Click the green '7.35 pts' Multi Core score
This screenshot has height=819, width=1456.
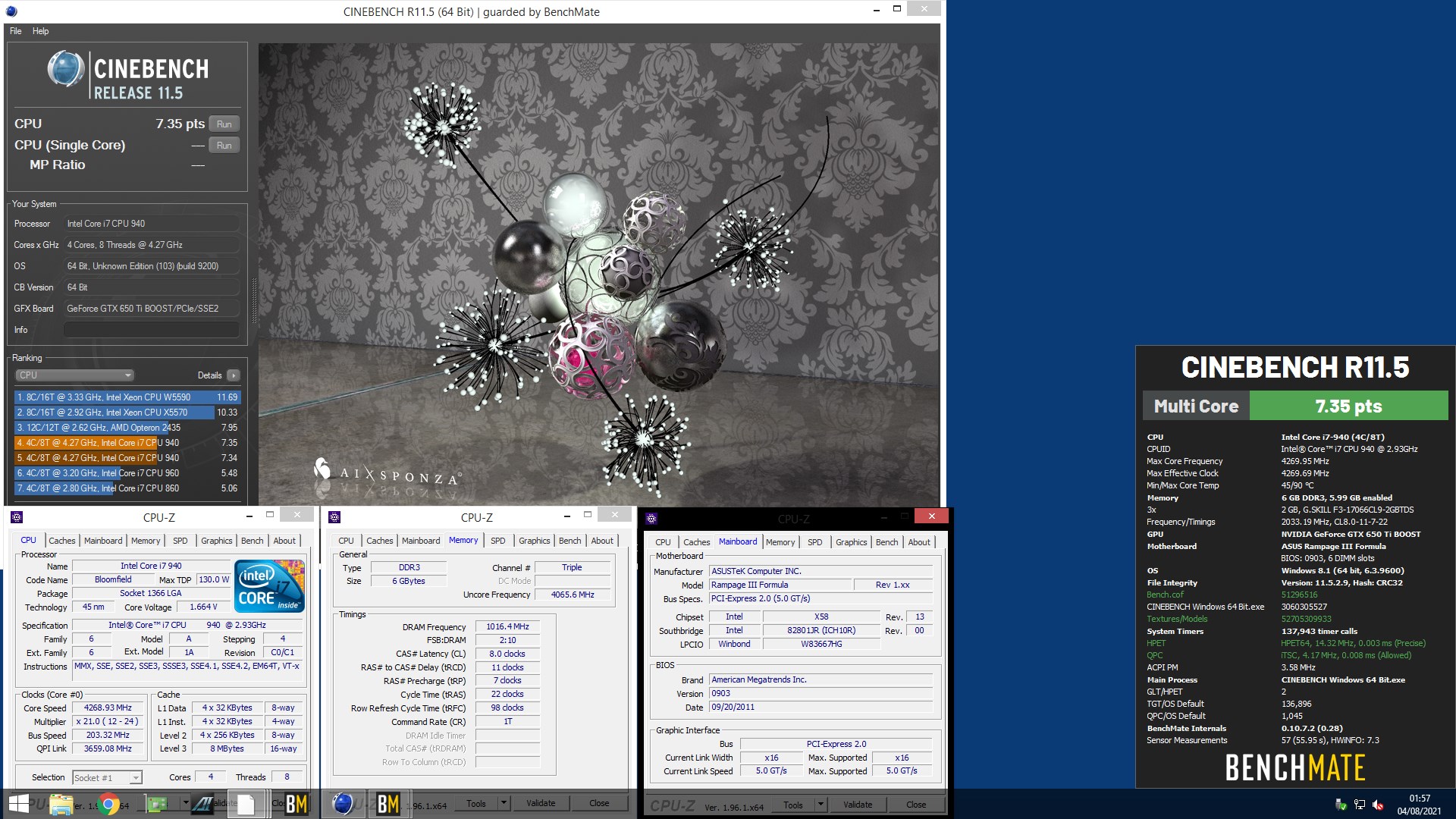coord(1348,406)
